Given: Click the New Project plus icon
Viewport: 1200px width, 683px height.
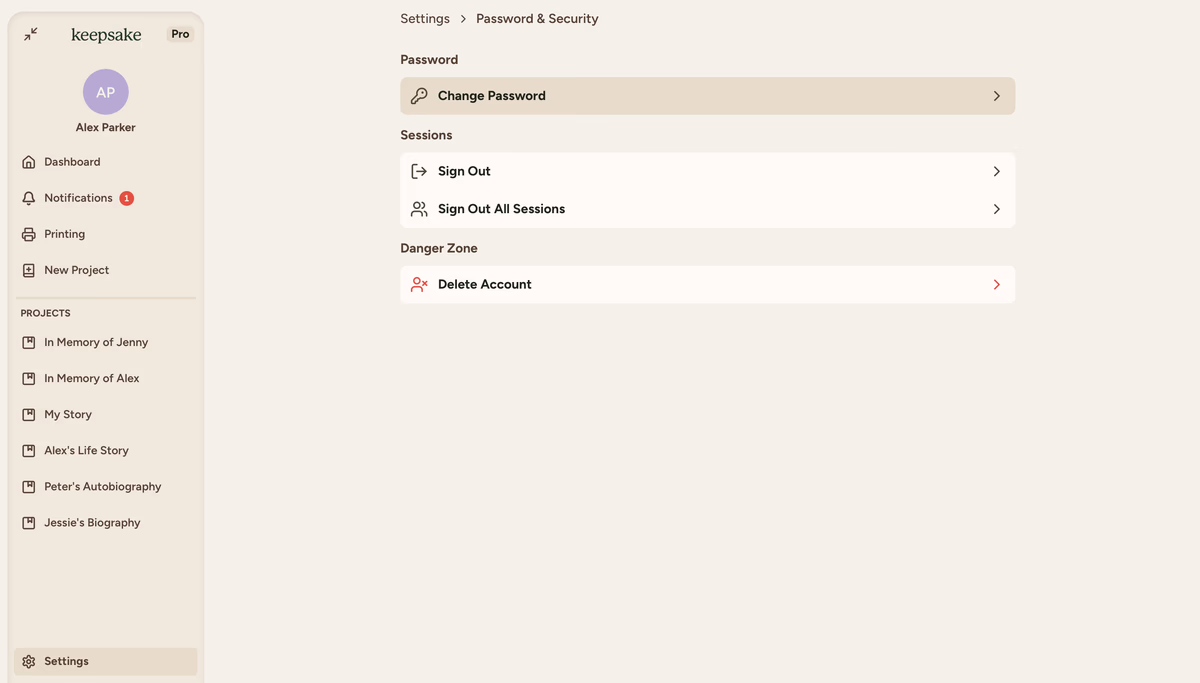Looking at the screenshot, I should (x=29, y=270).
